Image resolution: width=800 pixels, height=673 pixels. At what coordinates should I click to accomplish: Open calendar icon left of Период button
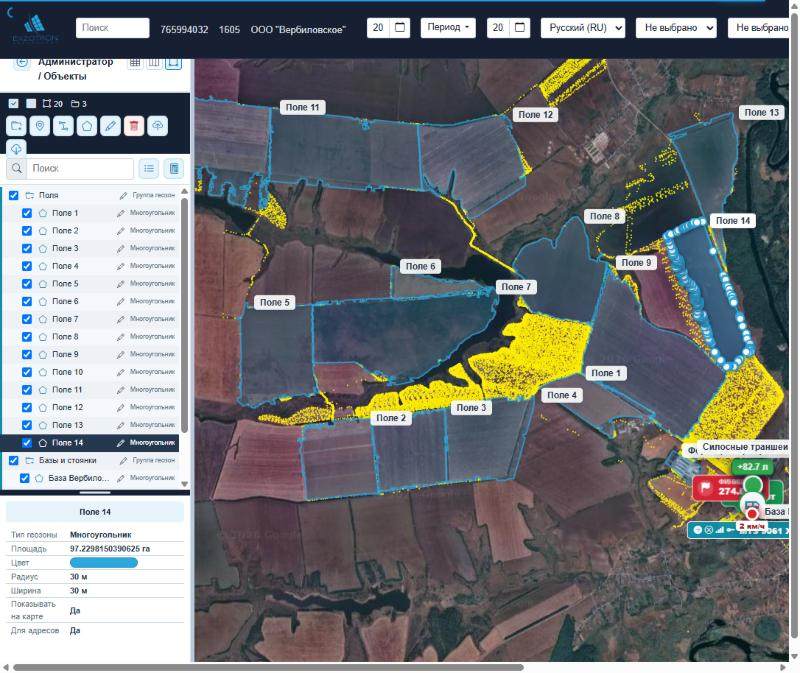400,28
